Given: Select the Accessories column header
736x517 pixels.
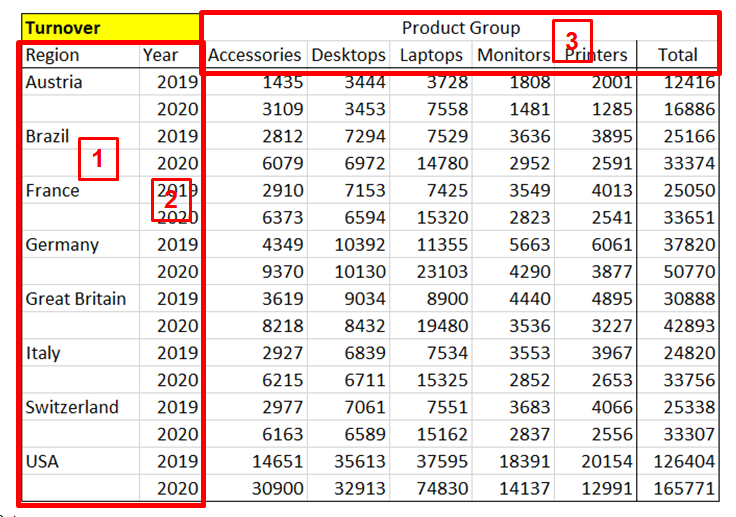Looking at the screenshot, I should click(x=254, y=56).
